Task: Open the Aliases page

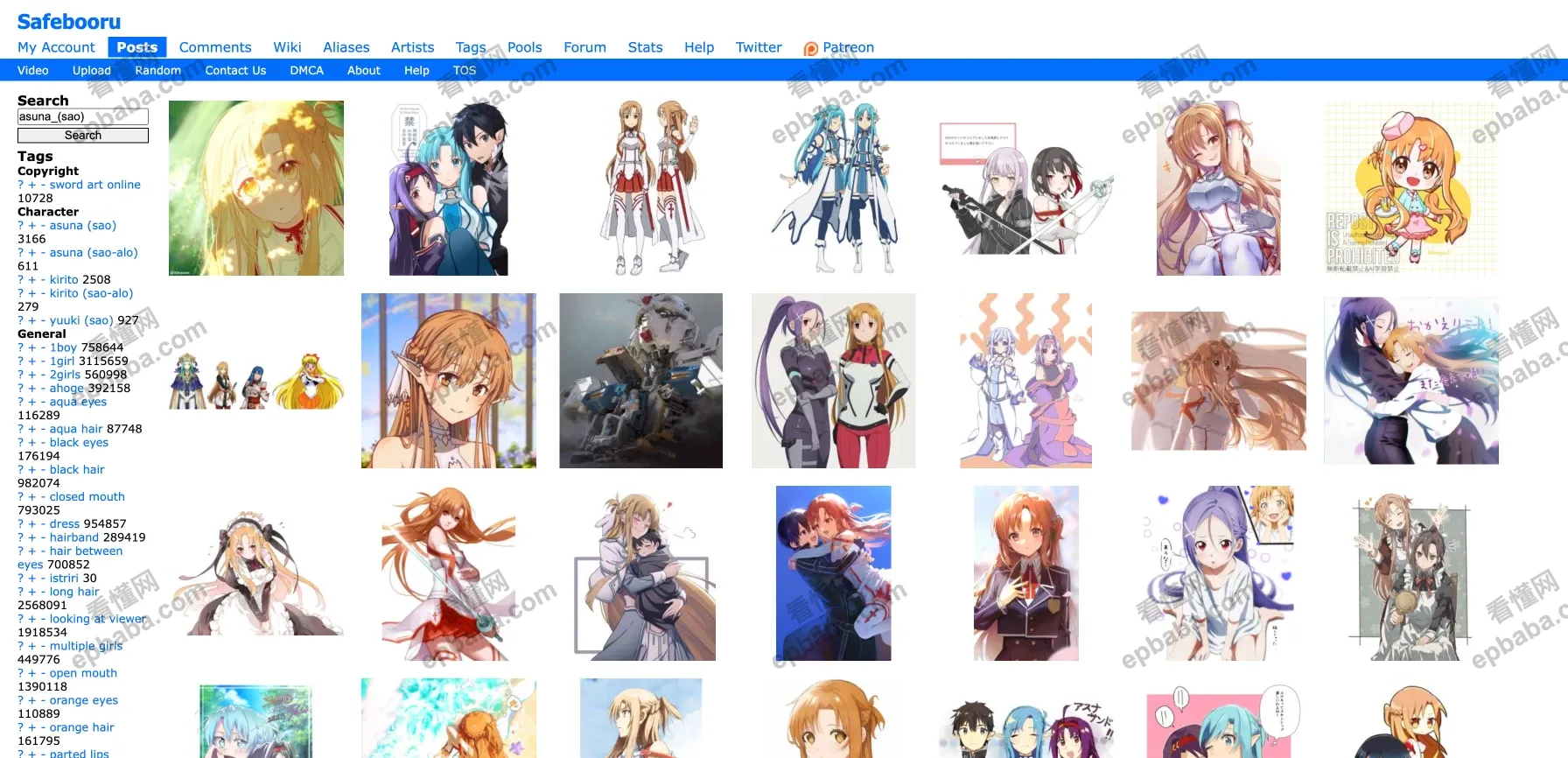Action: 346,47
